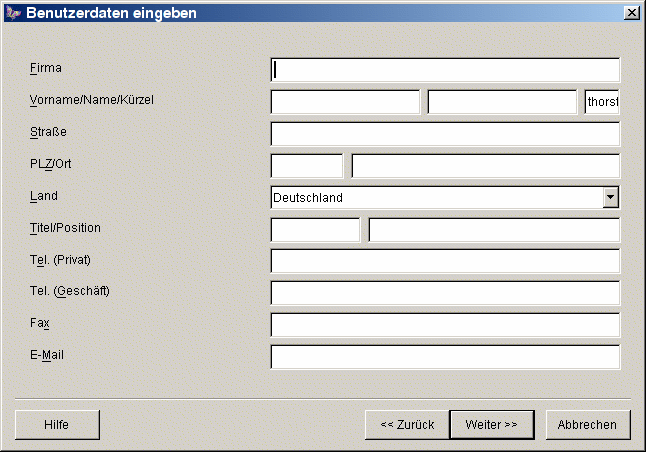Click the E-Mail input field
This screenshot has height=452, width=646.
point(445,357)
